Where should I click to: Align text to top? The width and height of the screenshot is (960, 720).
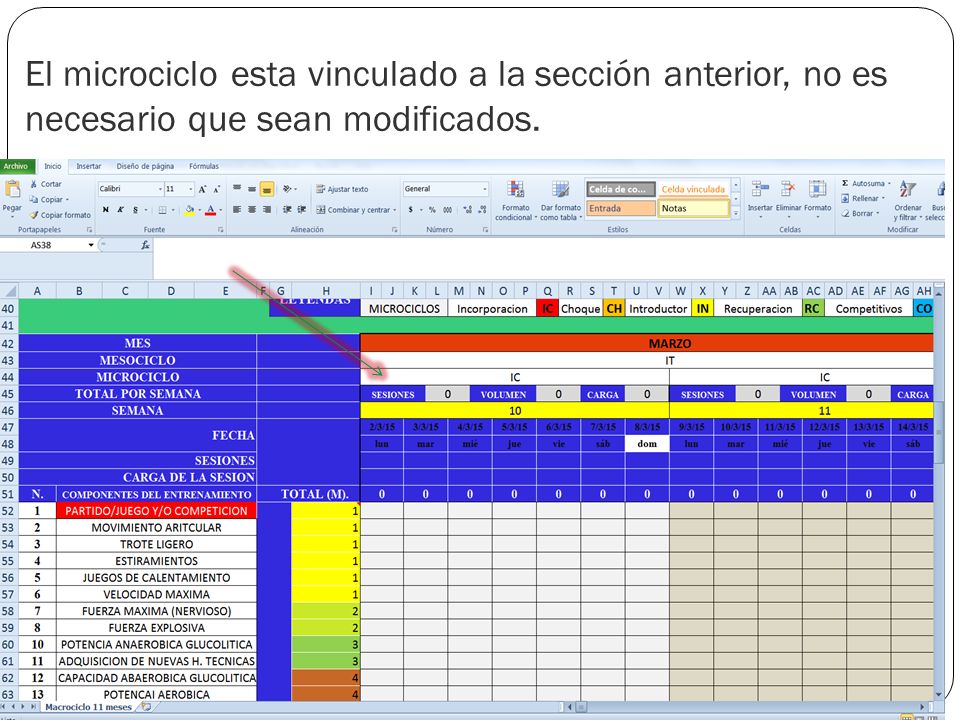tap(237, 189)
